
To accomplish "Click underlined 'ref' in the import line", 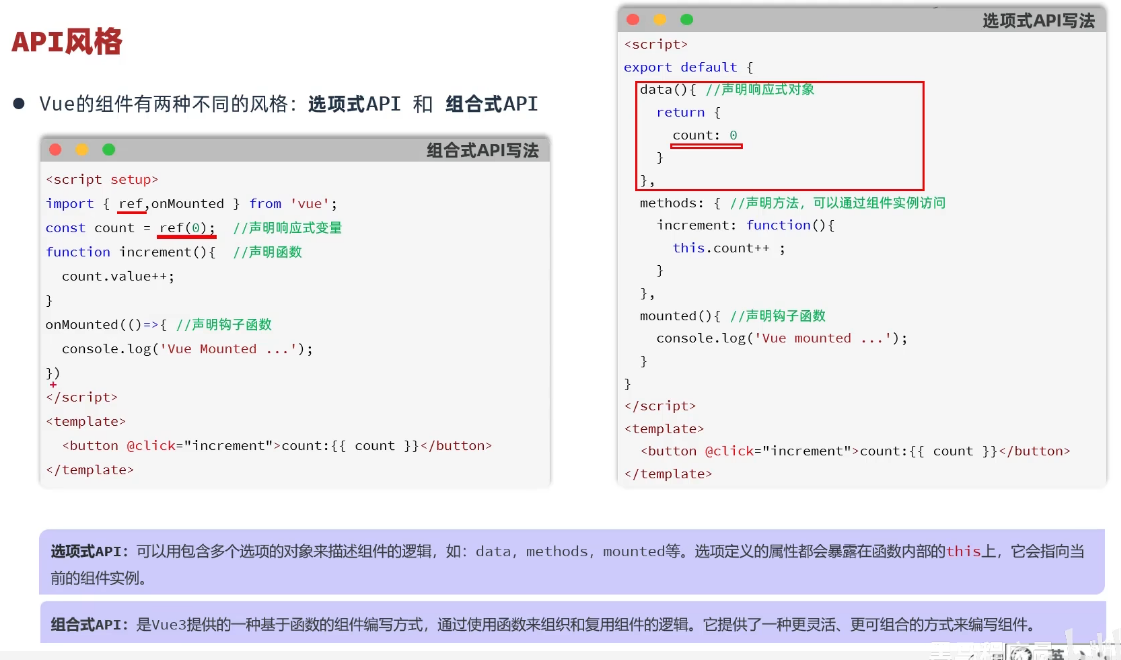I will (131, 204).
